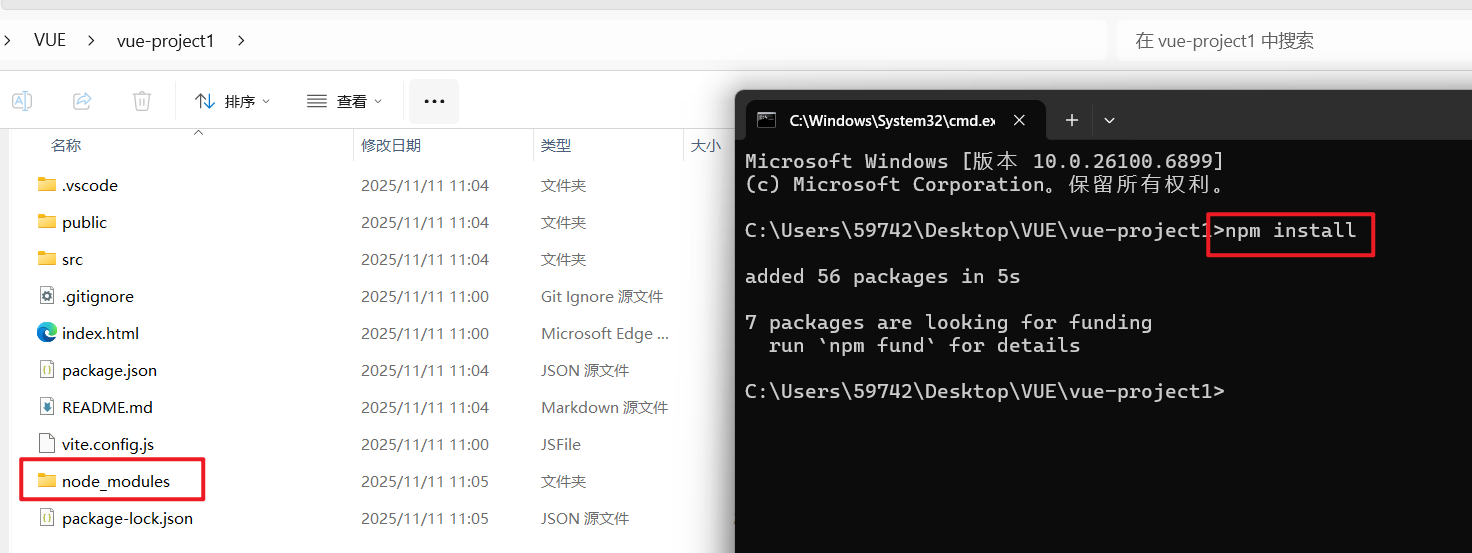Expand the chevron after vue-project1 breadcrumb
1472x553 pixels.
click(241, 41)
